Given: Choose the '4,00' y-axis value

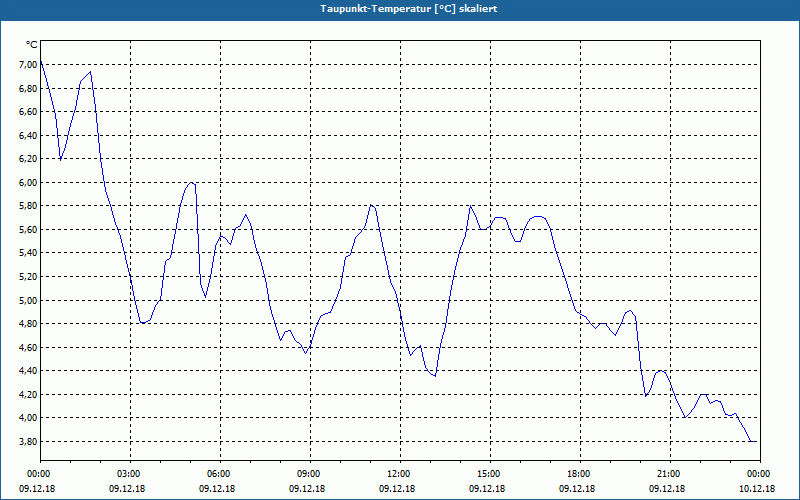Looking at the screenshot, I should (x=28, y=418).
